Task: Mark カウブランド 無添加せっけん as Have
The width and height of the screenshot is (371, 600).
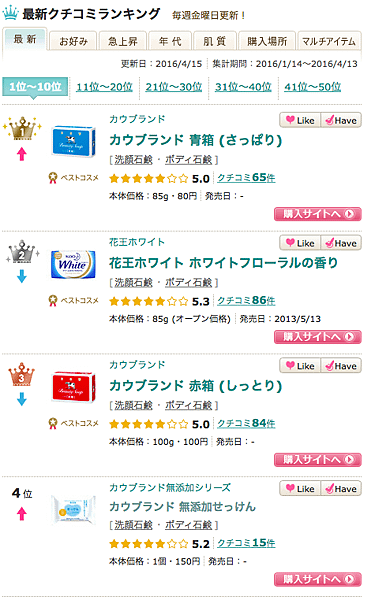Action: point(341,488)
